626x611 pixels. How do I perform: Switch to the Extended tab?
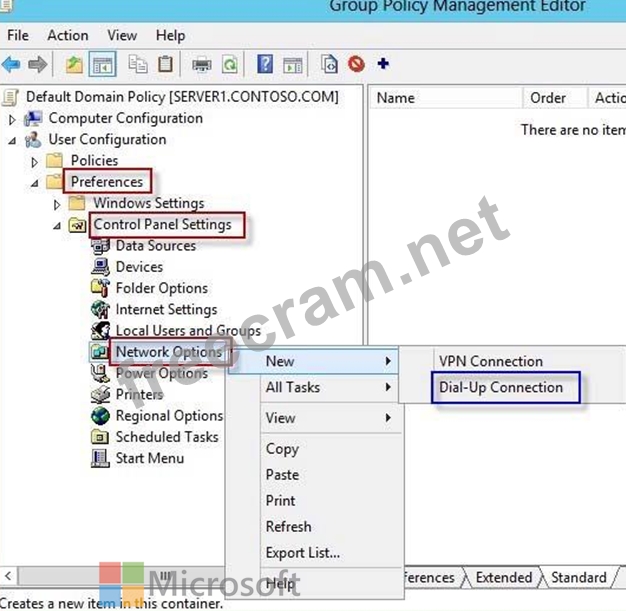coord(504,577)
